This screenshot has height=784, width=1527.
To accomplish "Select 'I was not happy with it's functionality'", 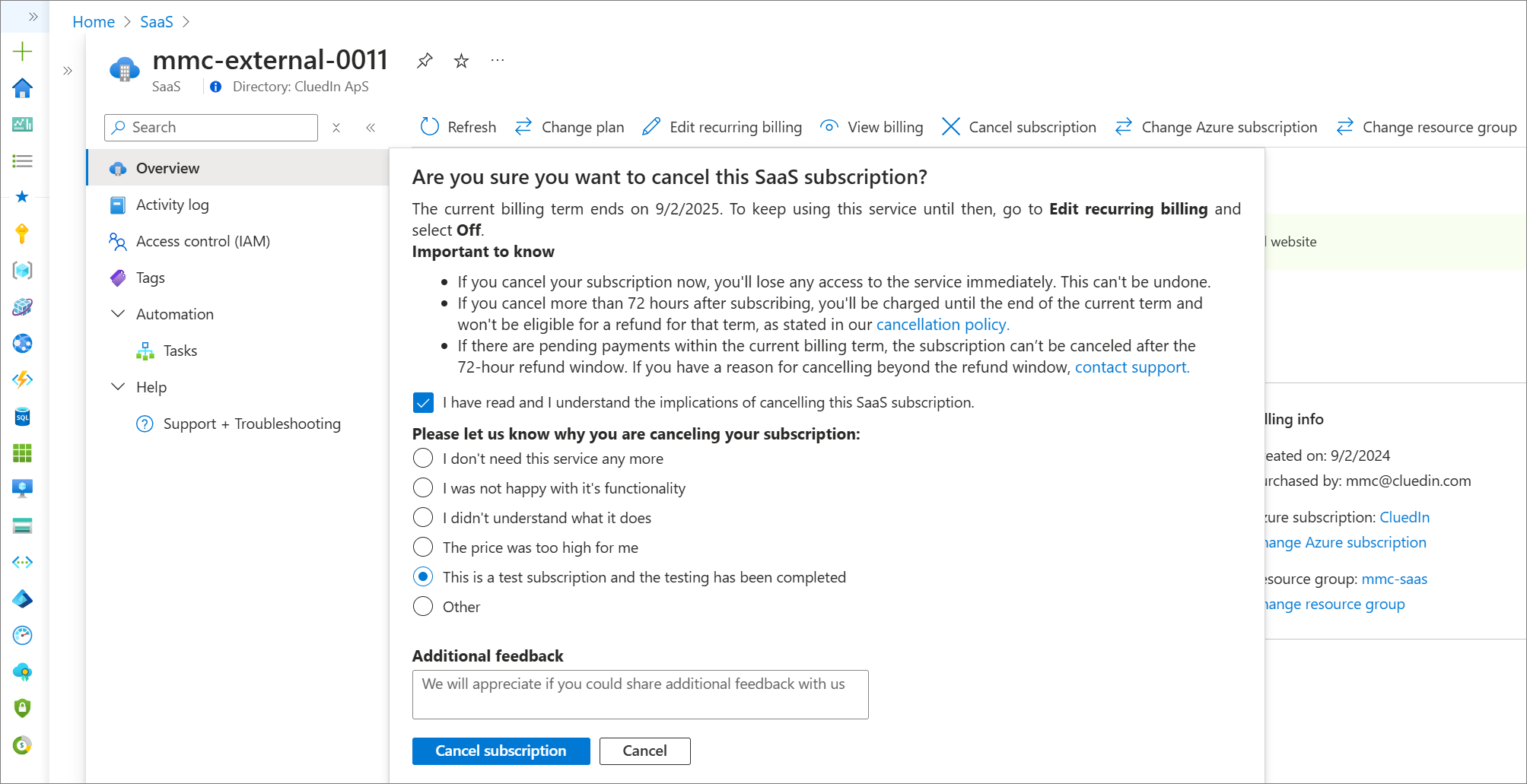I will point(423,488).
